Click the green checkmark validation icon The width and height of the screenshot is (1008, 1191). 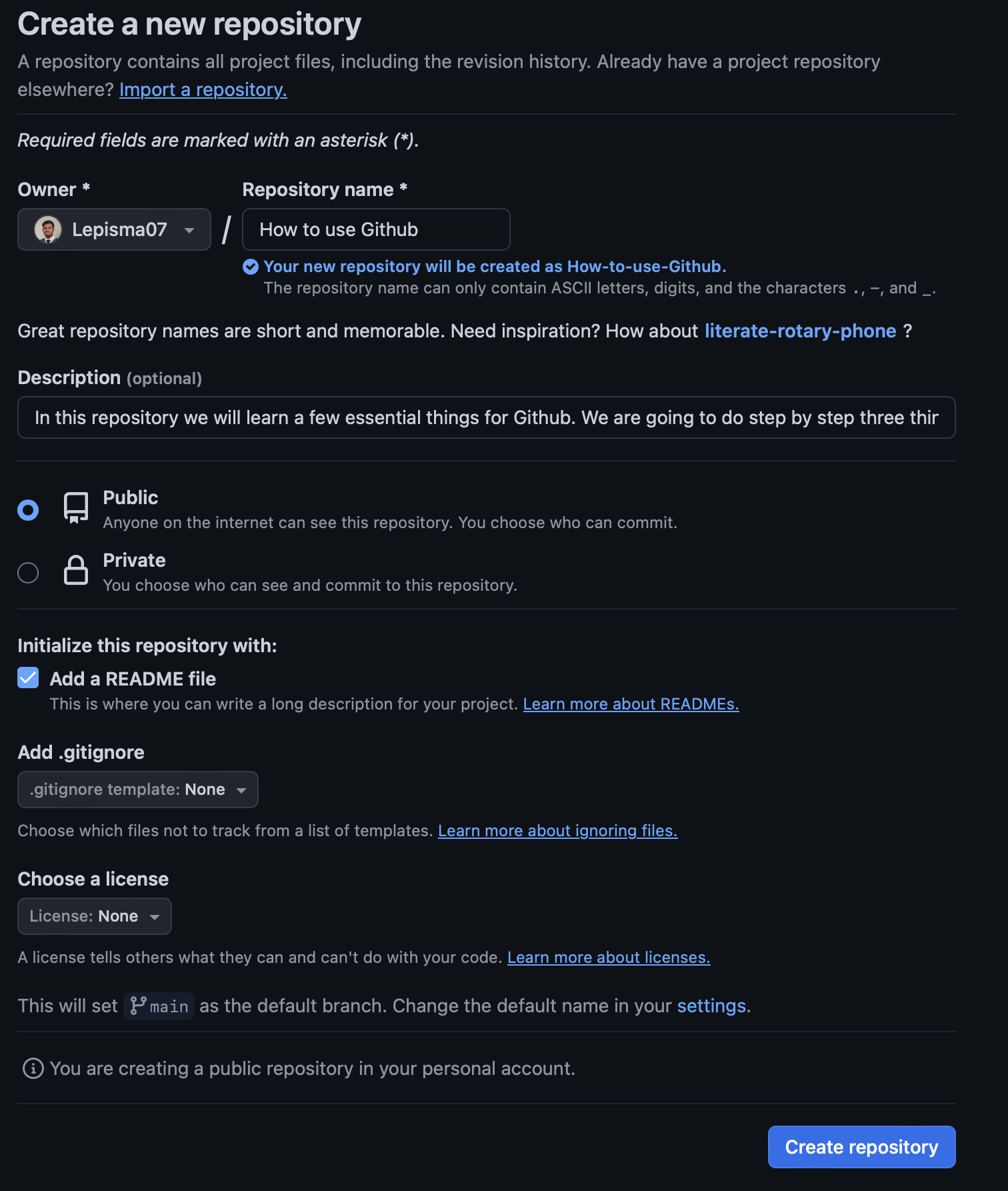[251, 267]
